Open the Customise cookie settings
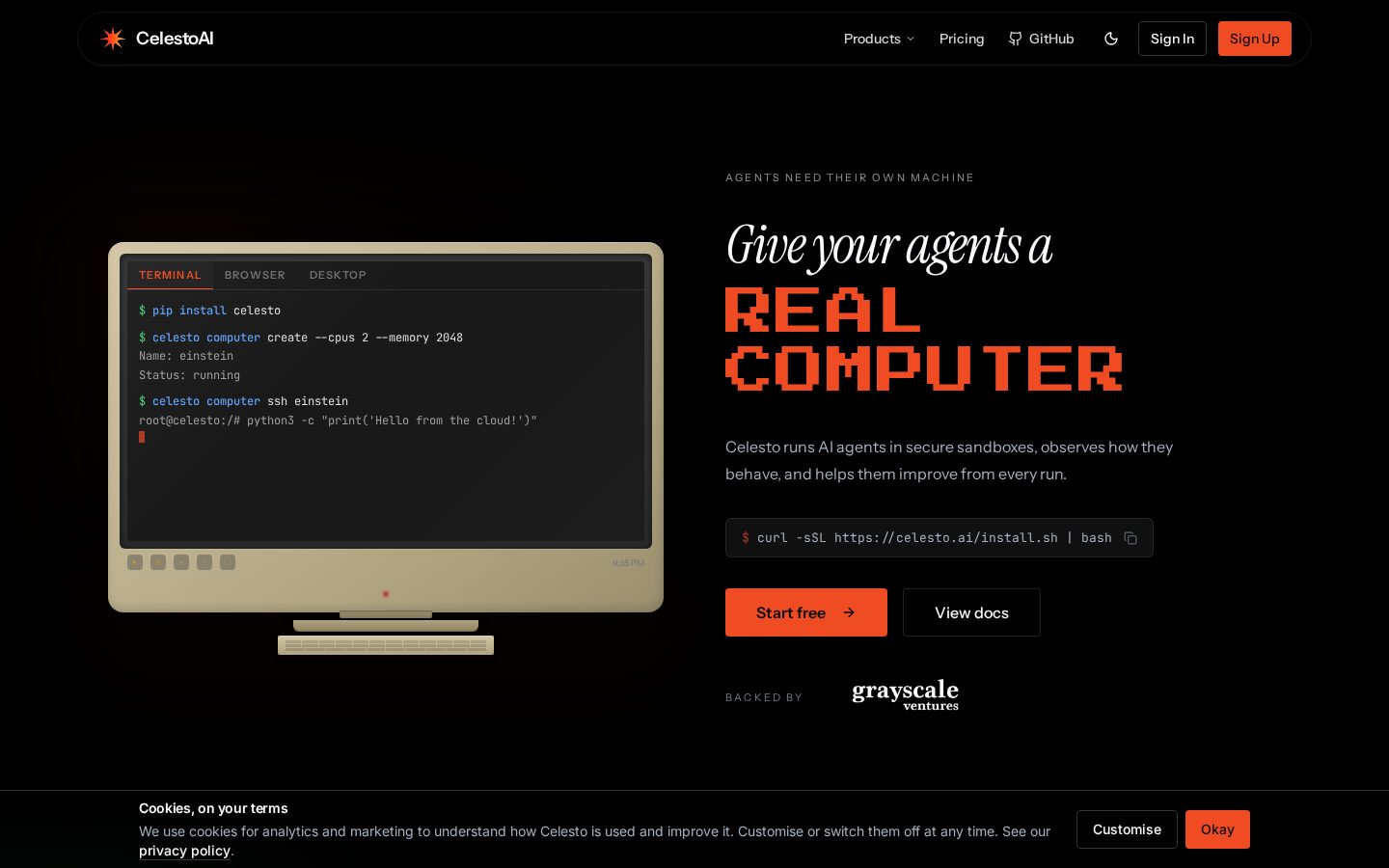 (1127, 829)
